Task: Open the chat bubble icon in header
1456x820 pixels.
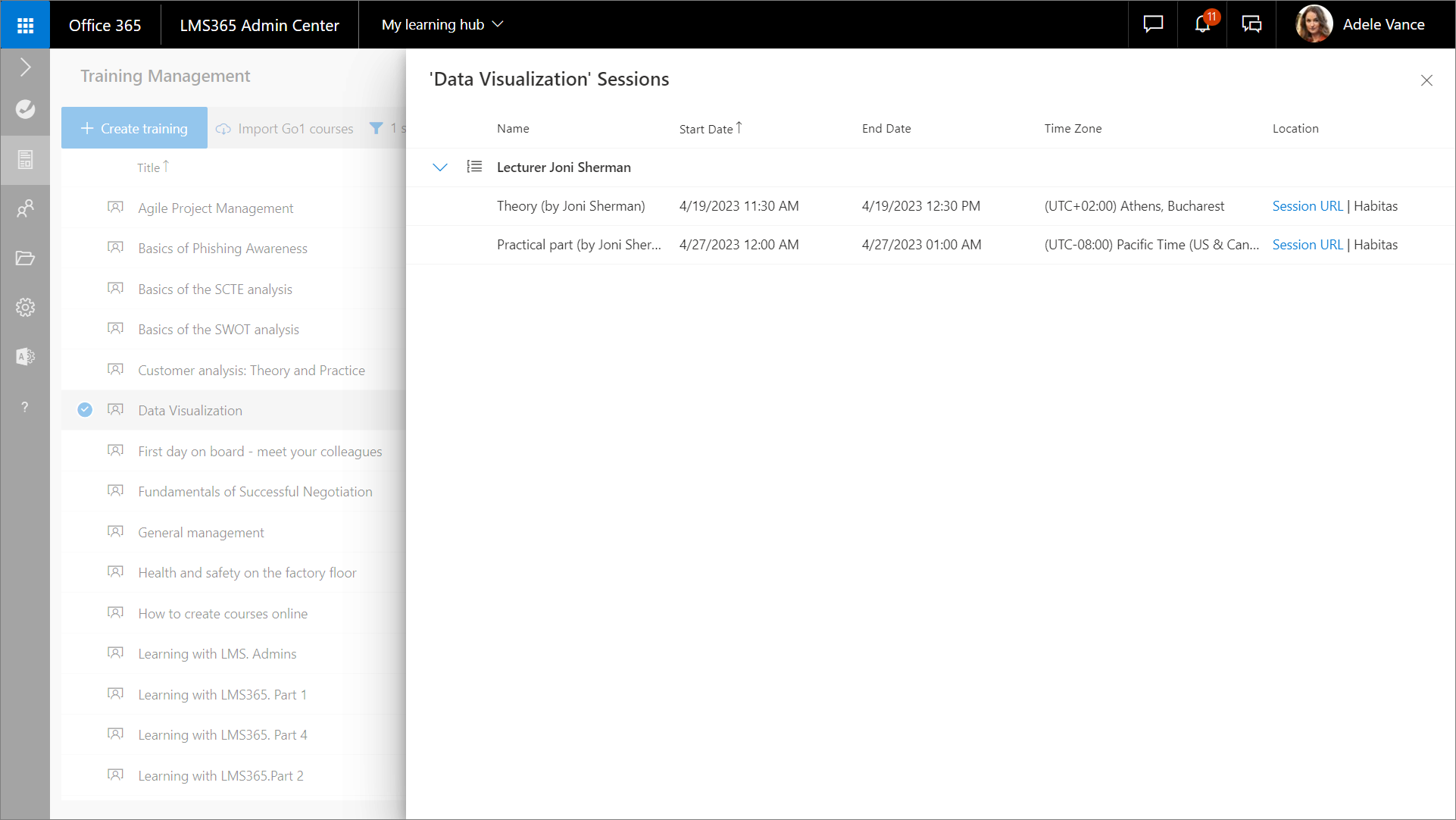Action: click(x=1153, y=24)
